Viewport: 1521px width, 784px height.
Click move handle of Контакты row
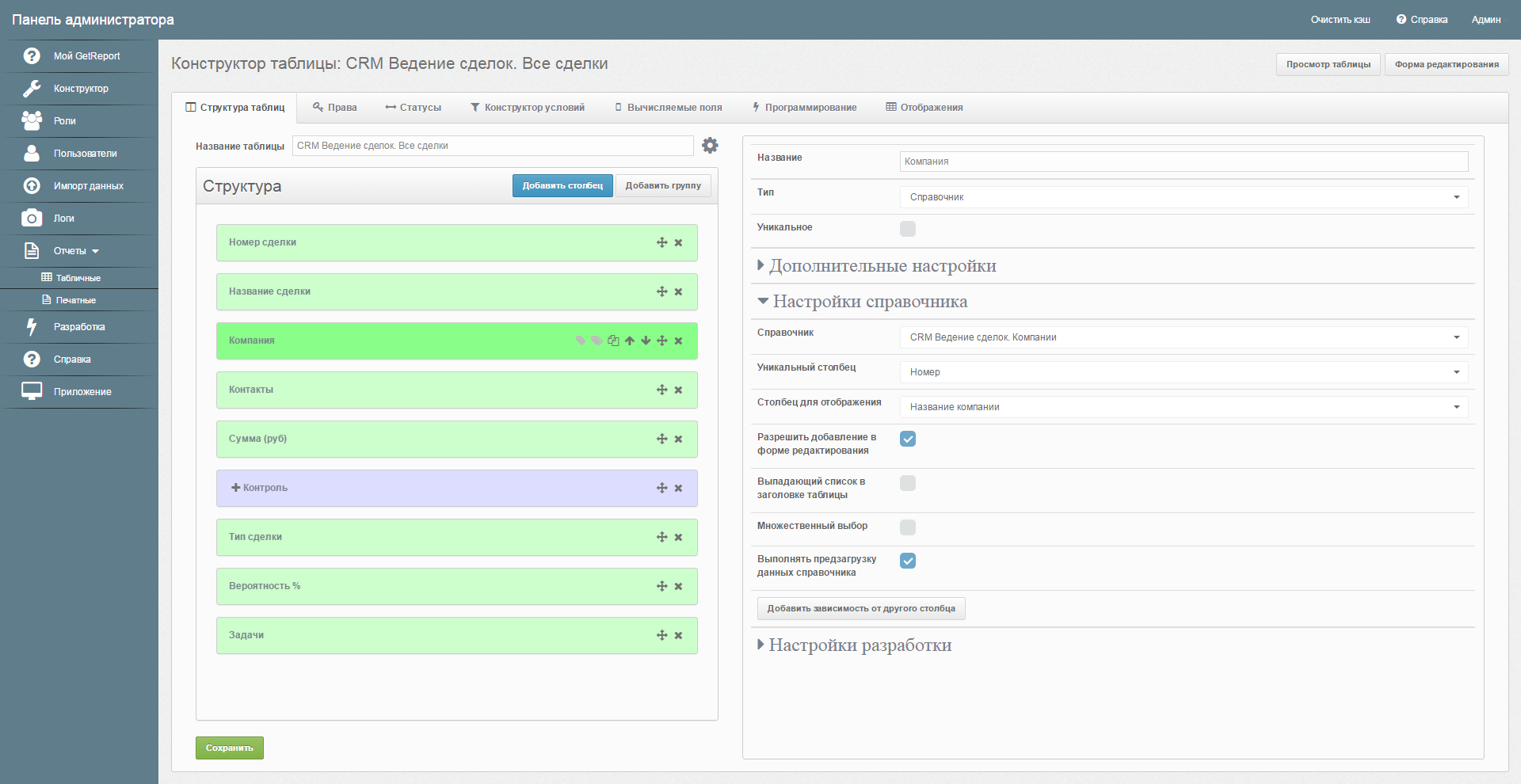662,390
